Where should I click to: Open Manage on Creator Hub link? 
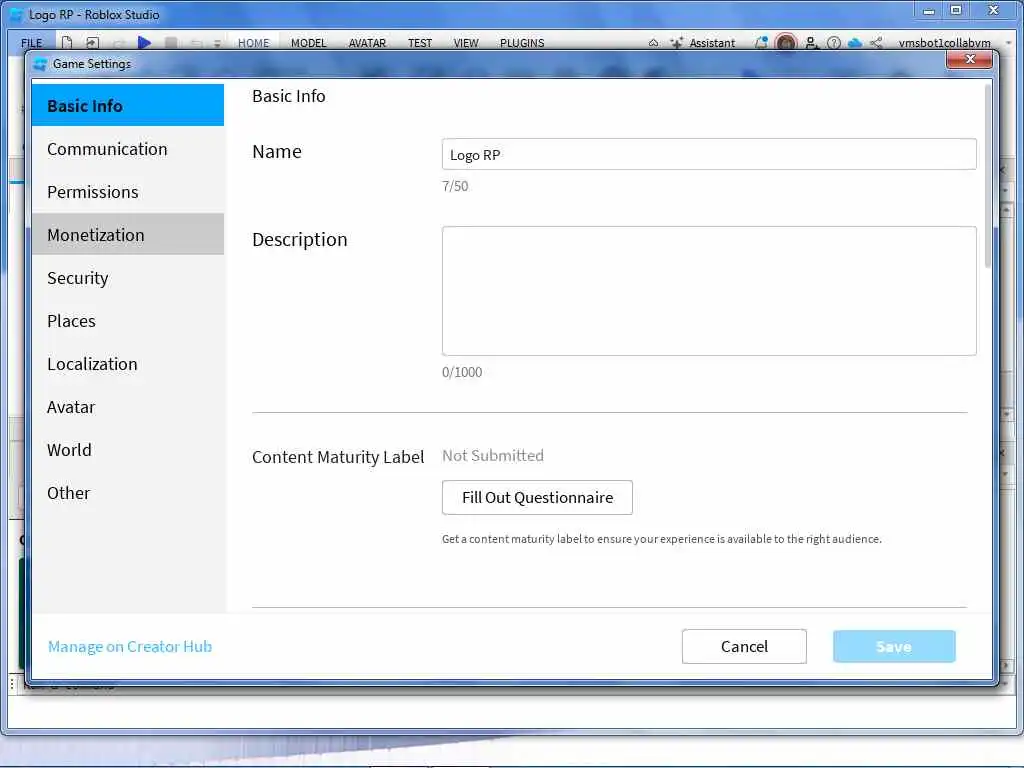(x=130, y=647)
